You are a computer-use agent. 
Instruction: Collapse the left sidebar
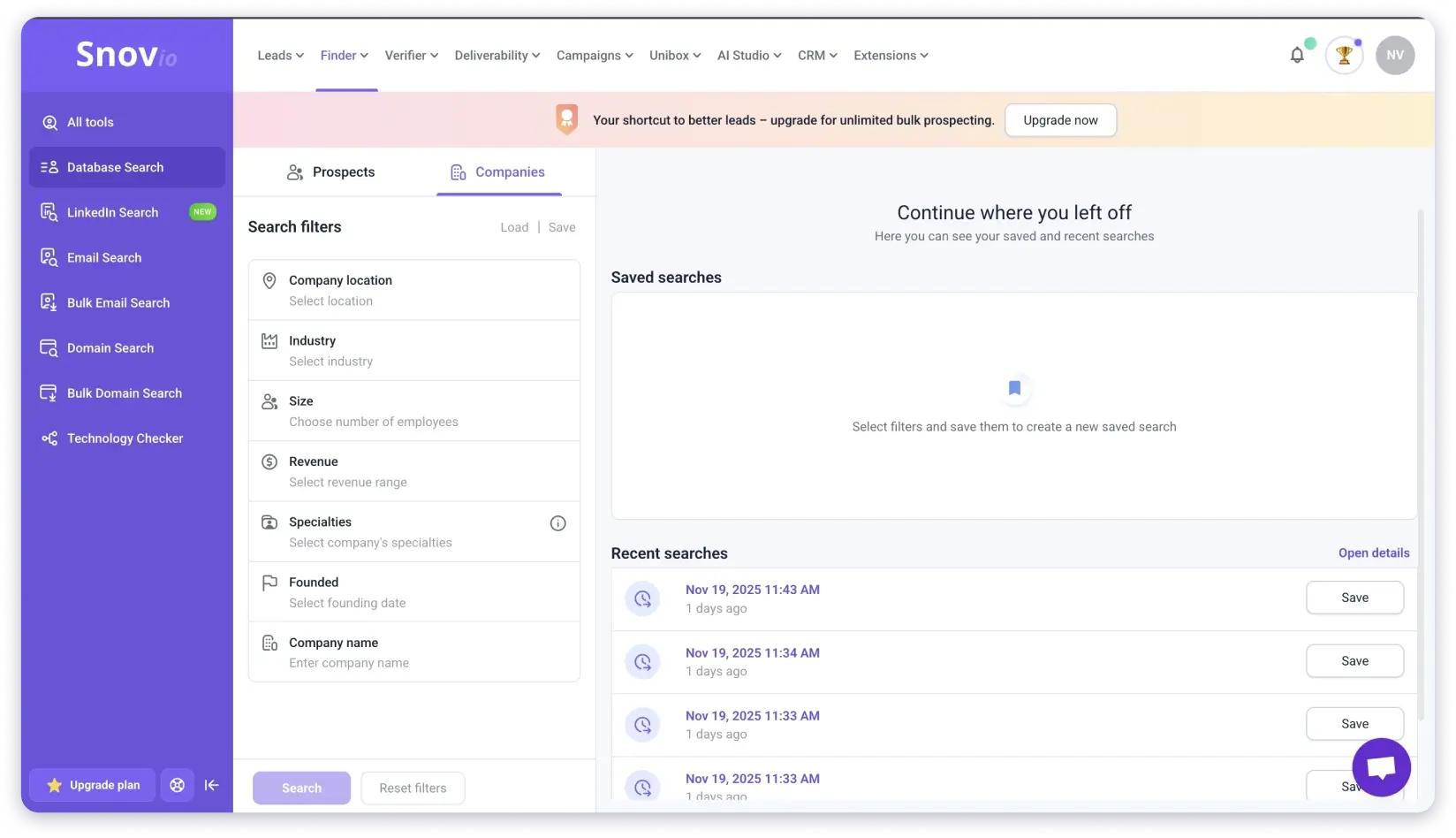tap(212, 784)
